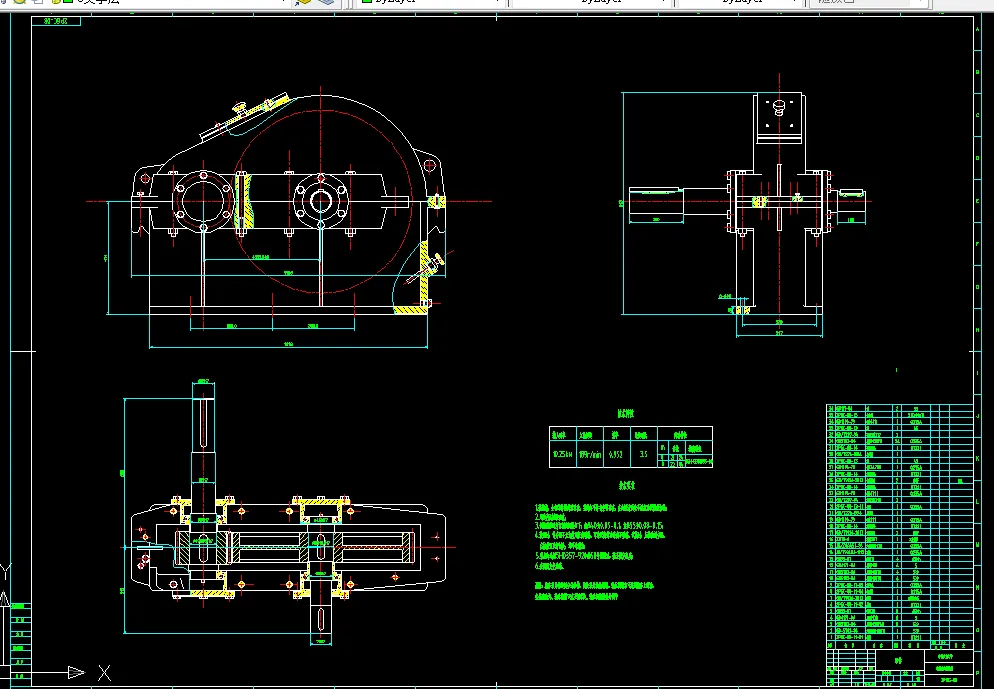Click the inspection cover atop the gearbox housing

tap(244, 117)
